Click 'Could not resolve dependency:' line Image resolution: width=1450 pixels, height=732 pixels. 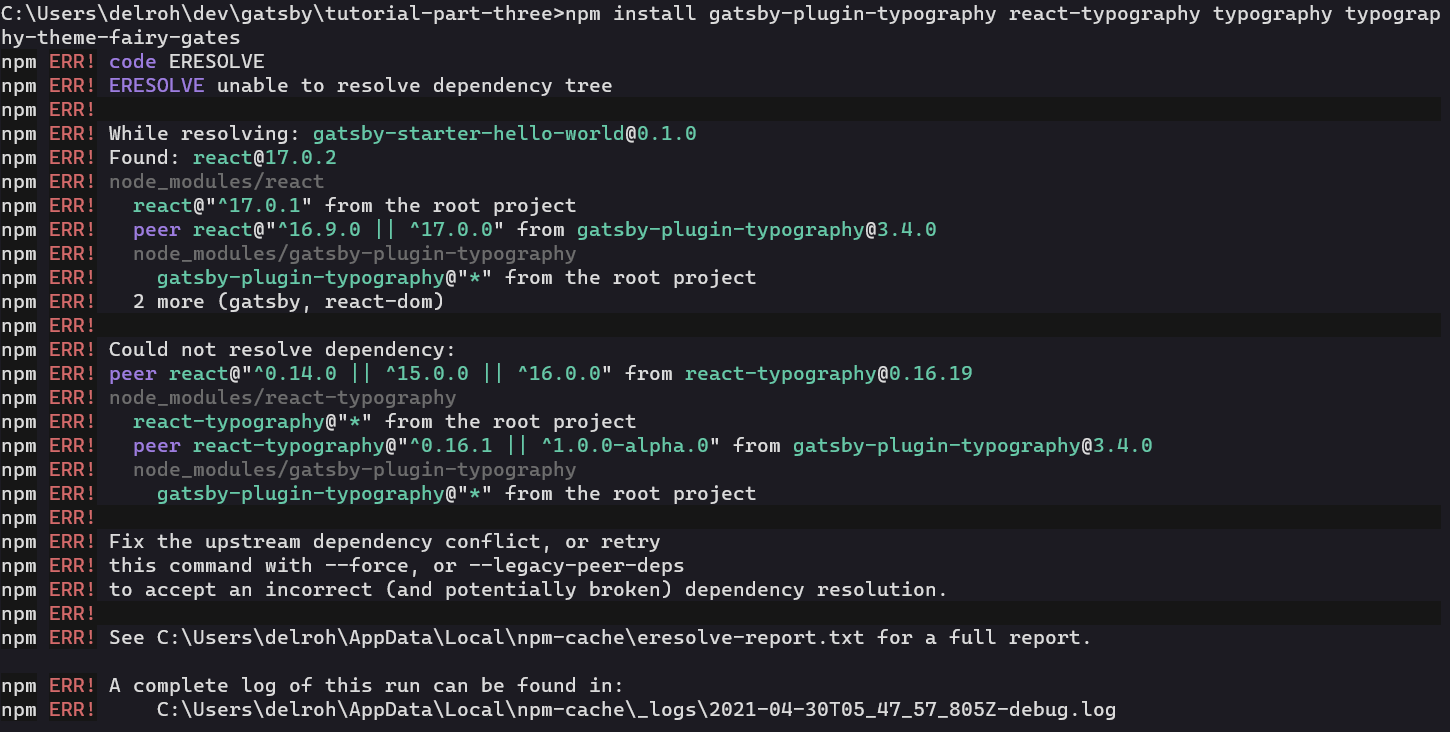pyautogui.click(x=282, y=350)
